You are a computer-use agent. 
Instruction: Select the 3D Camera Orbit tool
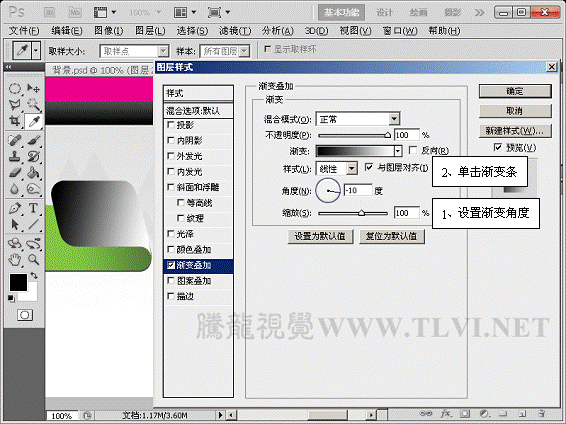click(x=34, y=244)
